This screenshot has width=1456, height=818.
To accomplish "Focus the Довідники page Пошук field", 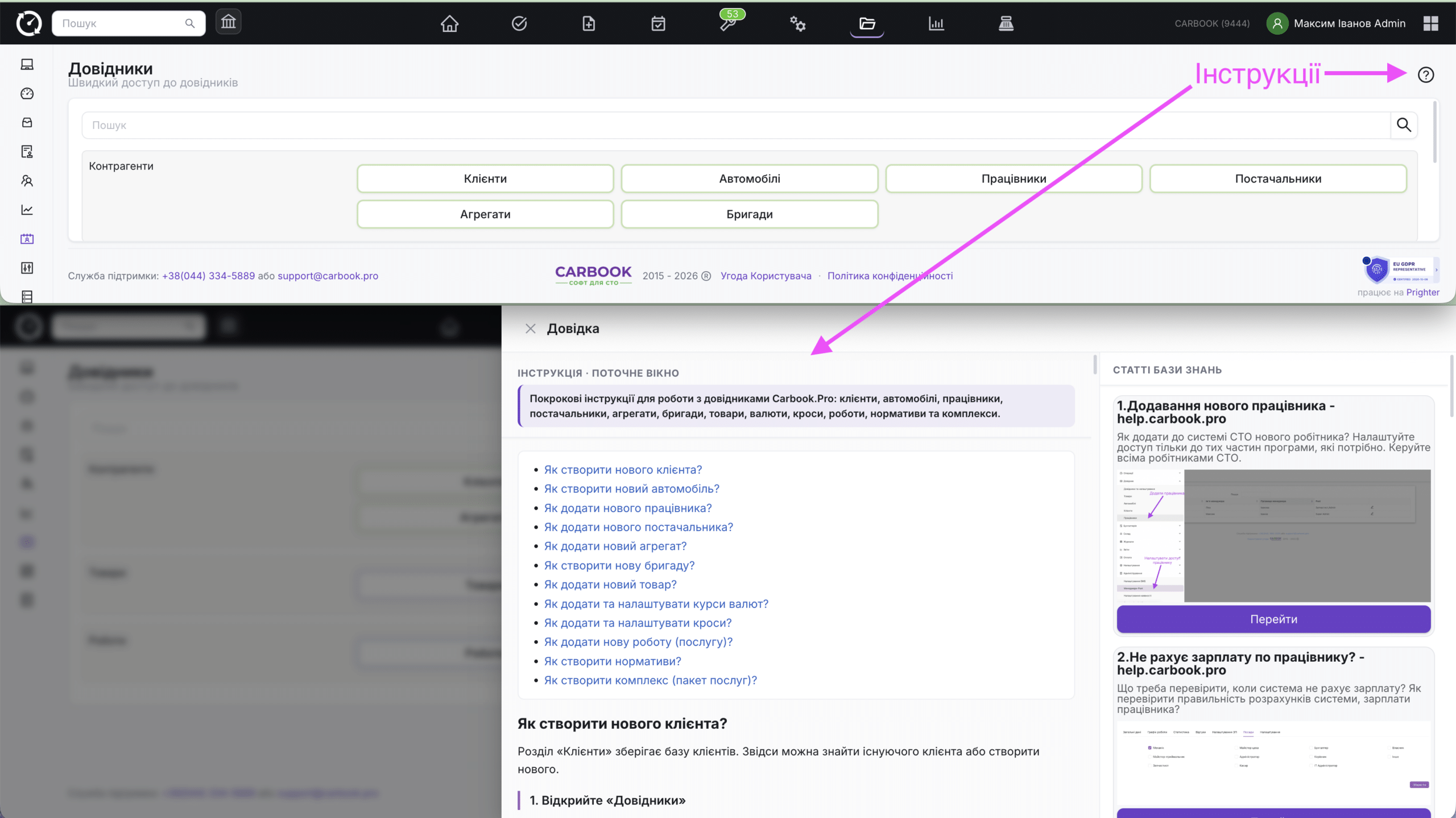I will click(737, 125).
